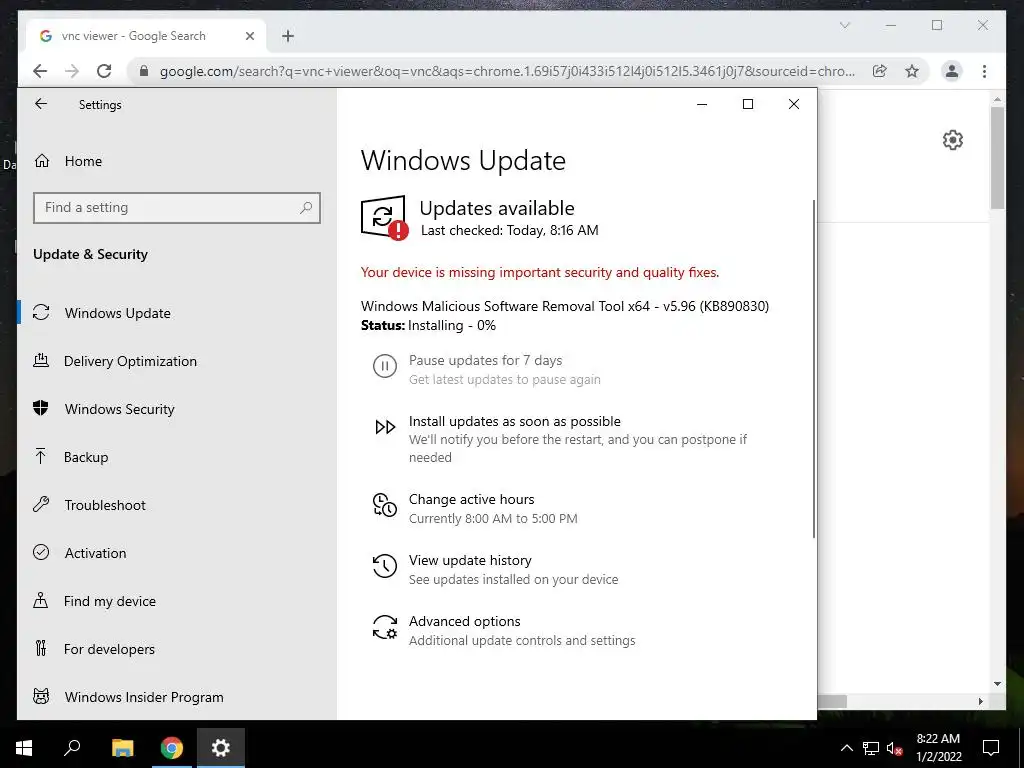
Task: Choose Install updates as soon as possible
Action: 515,421
